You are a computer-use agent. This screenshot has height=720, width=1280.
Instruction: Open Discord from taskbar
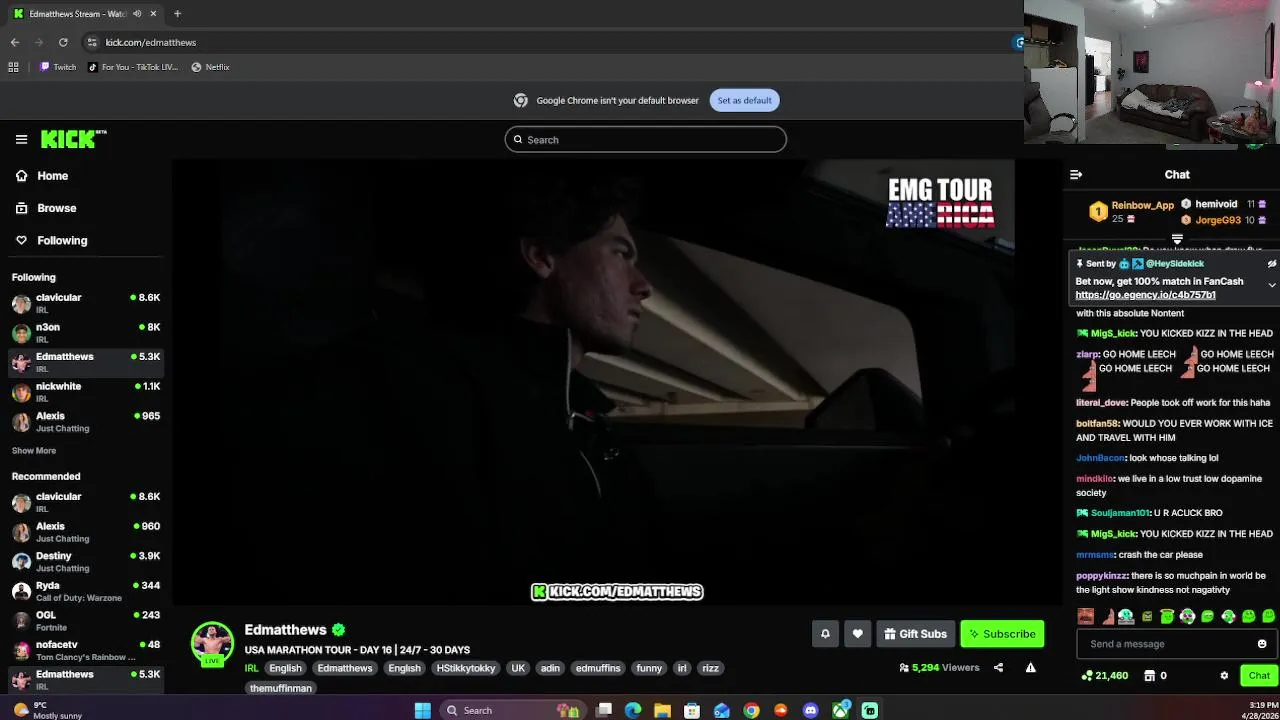811,710
